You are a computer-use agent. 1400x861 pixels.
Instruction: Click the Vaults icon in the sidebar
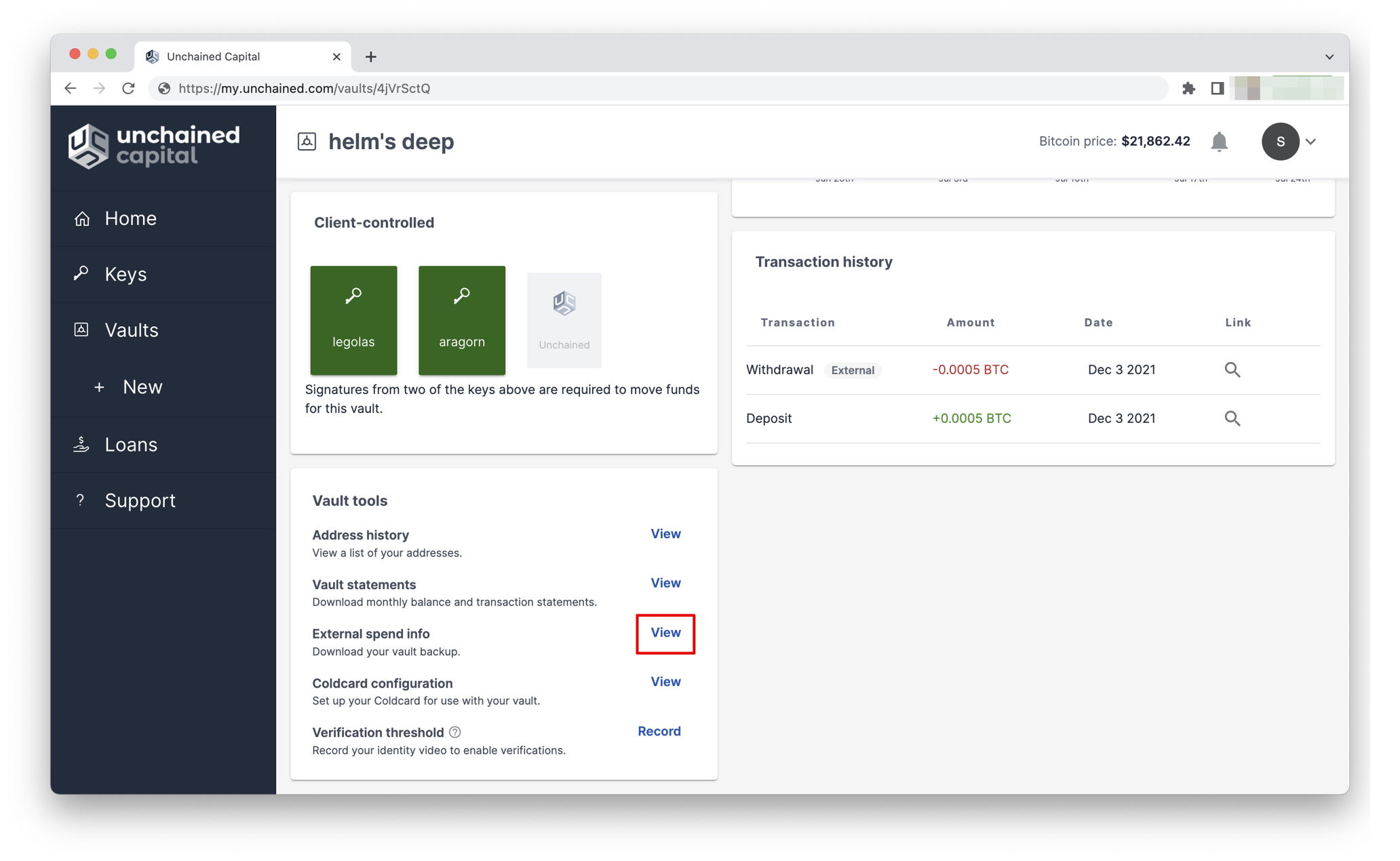tap(81, 330)
